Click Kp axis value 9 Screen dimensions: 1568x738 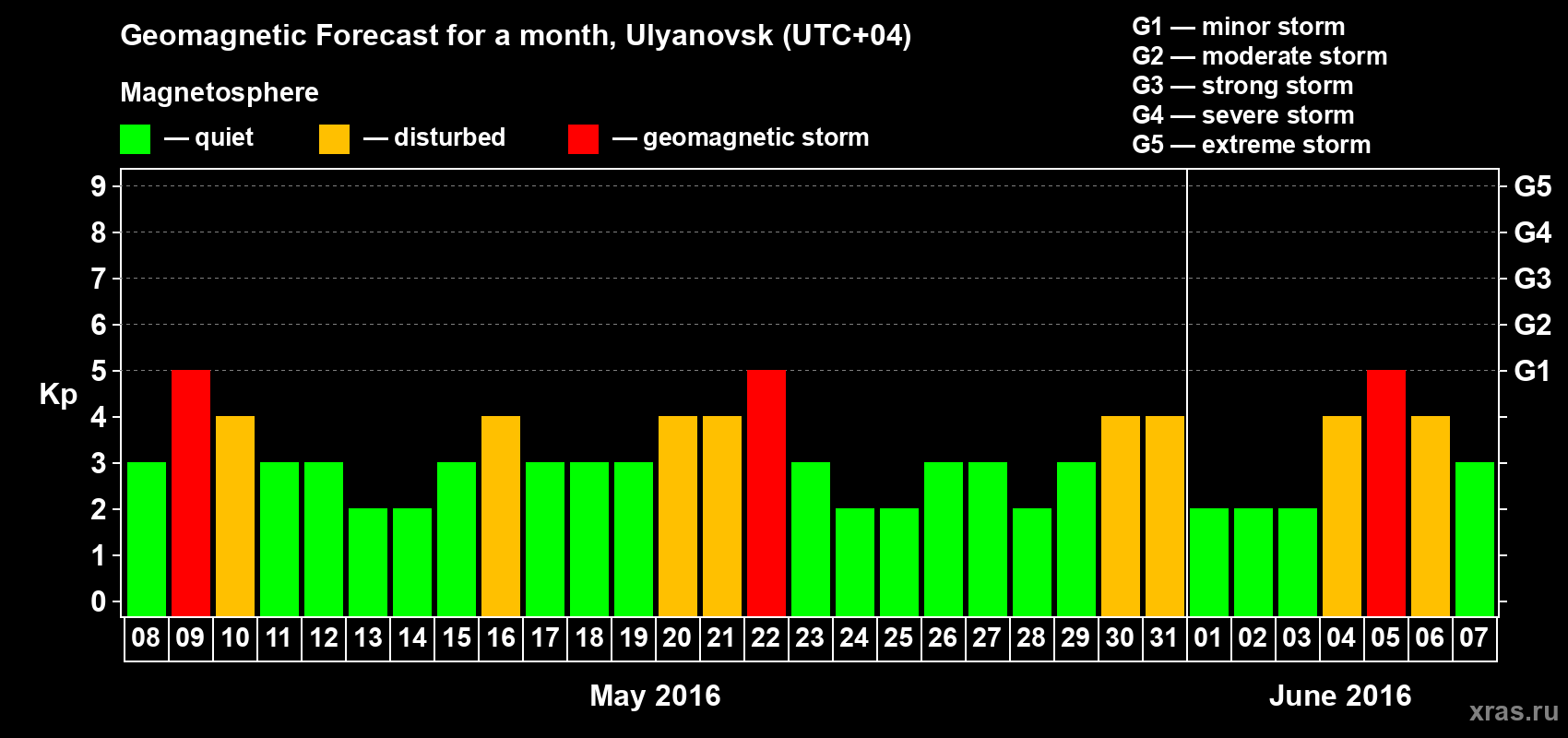coord(99,186)
